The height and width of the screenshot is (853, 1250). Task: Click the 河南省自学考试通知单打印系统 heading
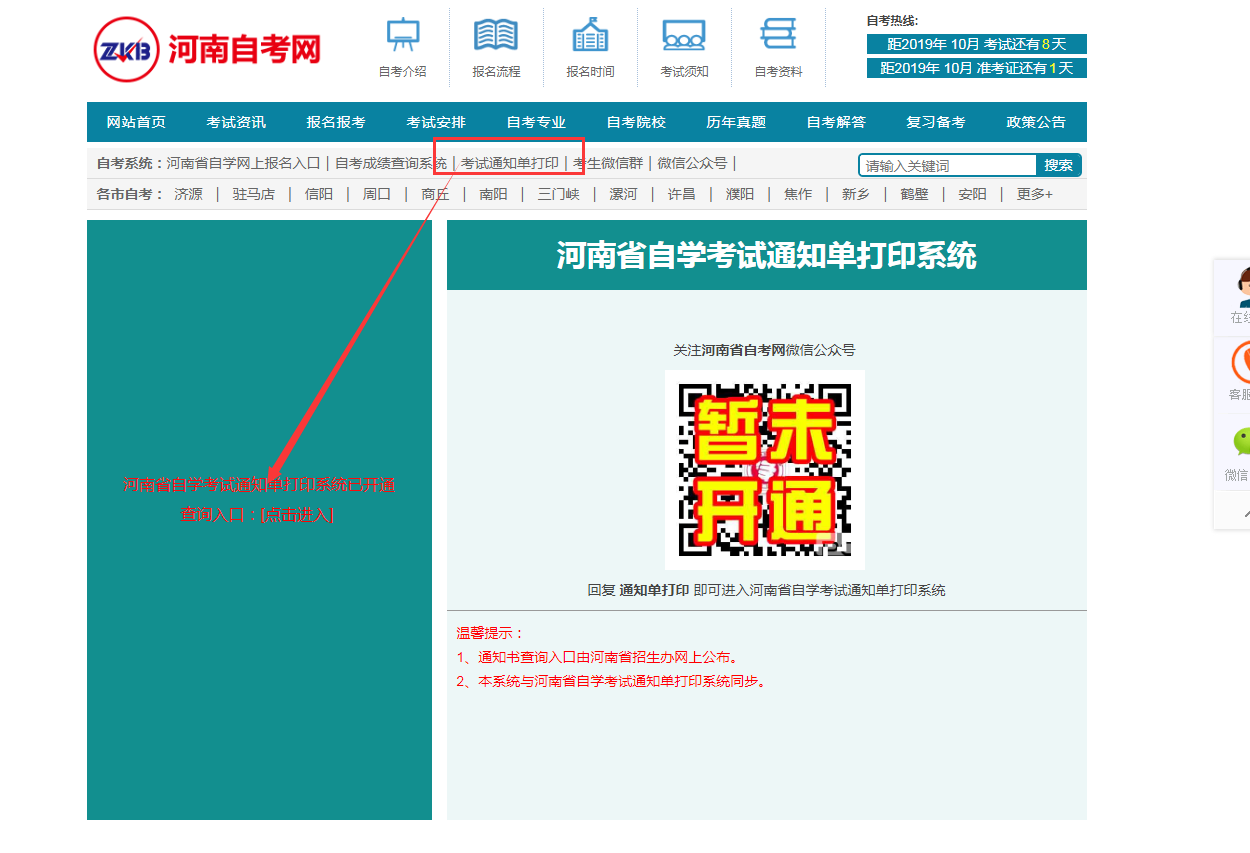point(766,255)
